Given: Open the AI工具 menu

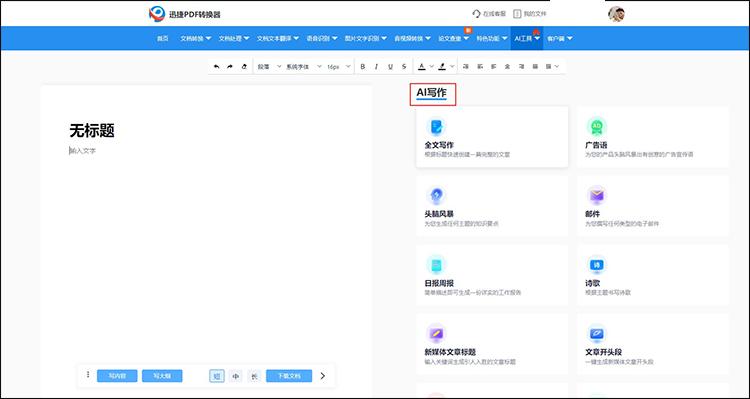Looking at the screenshot, I should pyautogui.click(x=527, y=38).
